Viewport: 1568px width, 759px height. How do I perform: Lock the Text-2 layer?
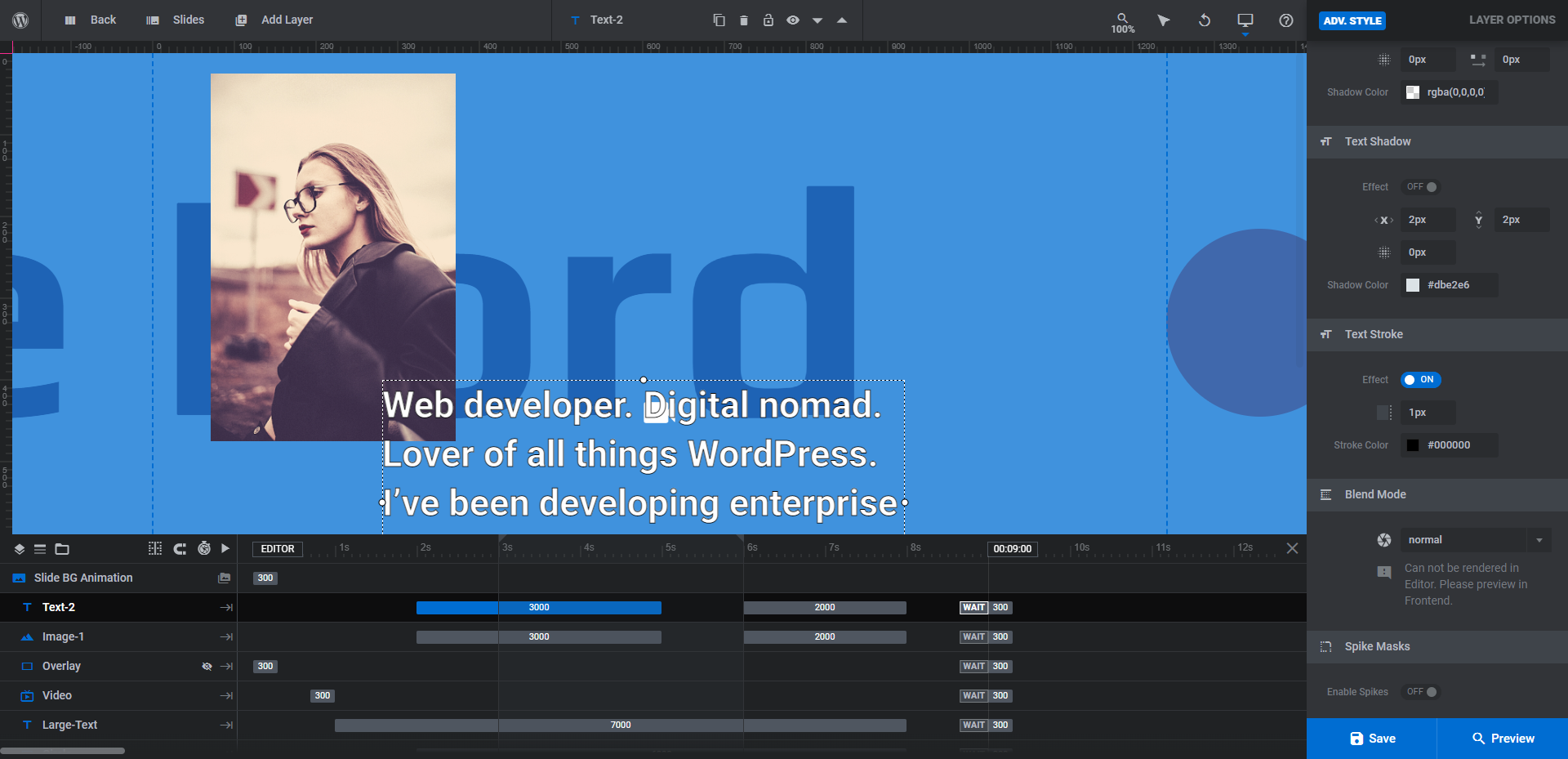click(x=768, y=20)
